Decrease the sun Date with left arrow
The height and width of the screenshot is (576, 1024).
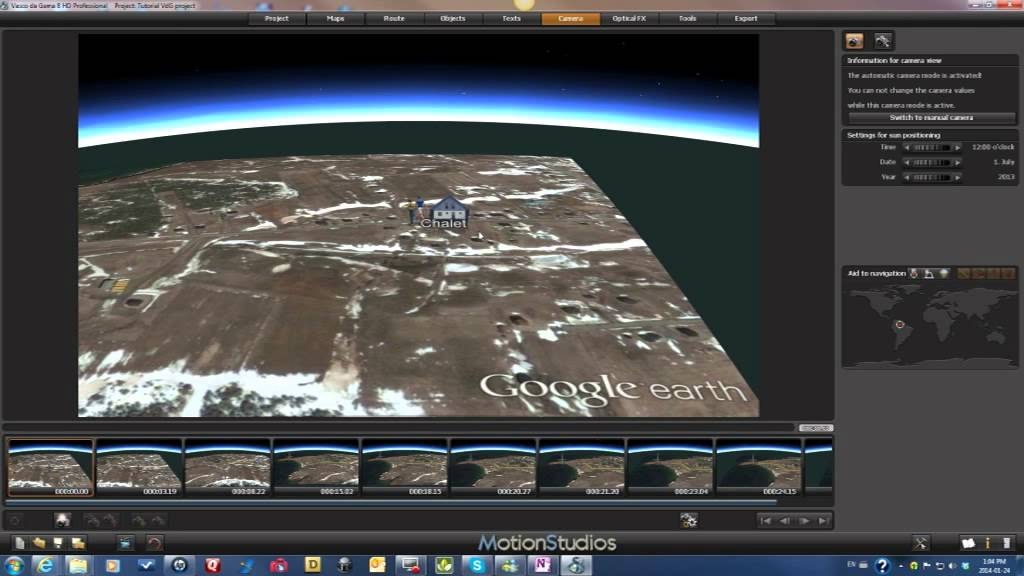pyautogui.click(x=907, y=162)
